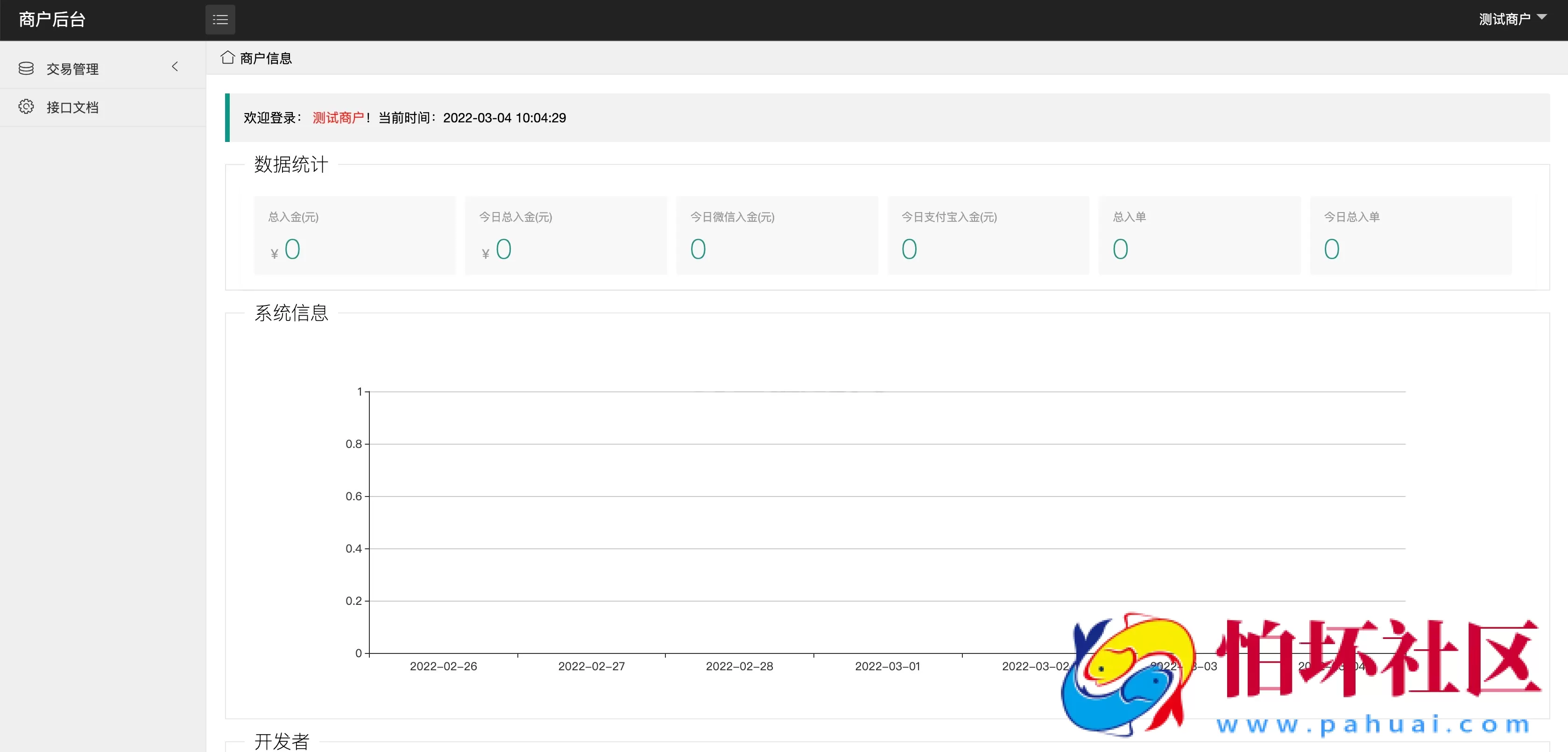Open the 测试商户 user dropdown arrow
Screen dimensions: 1568x752
[1542, 17]
